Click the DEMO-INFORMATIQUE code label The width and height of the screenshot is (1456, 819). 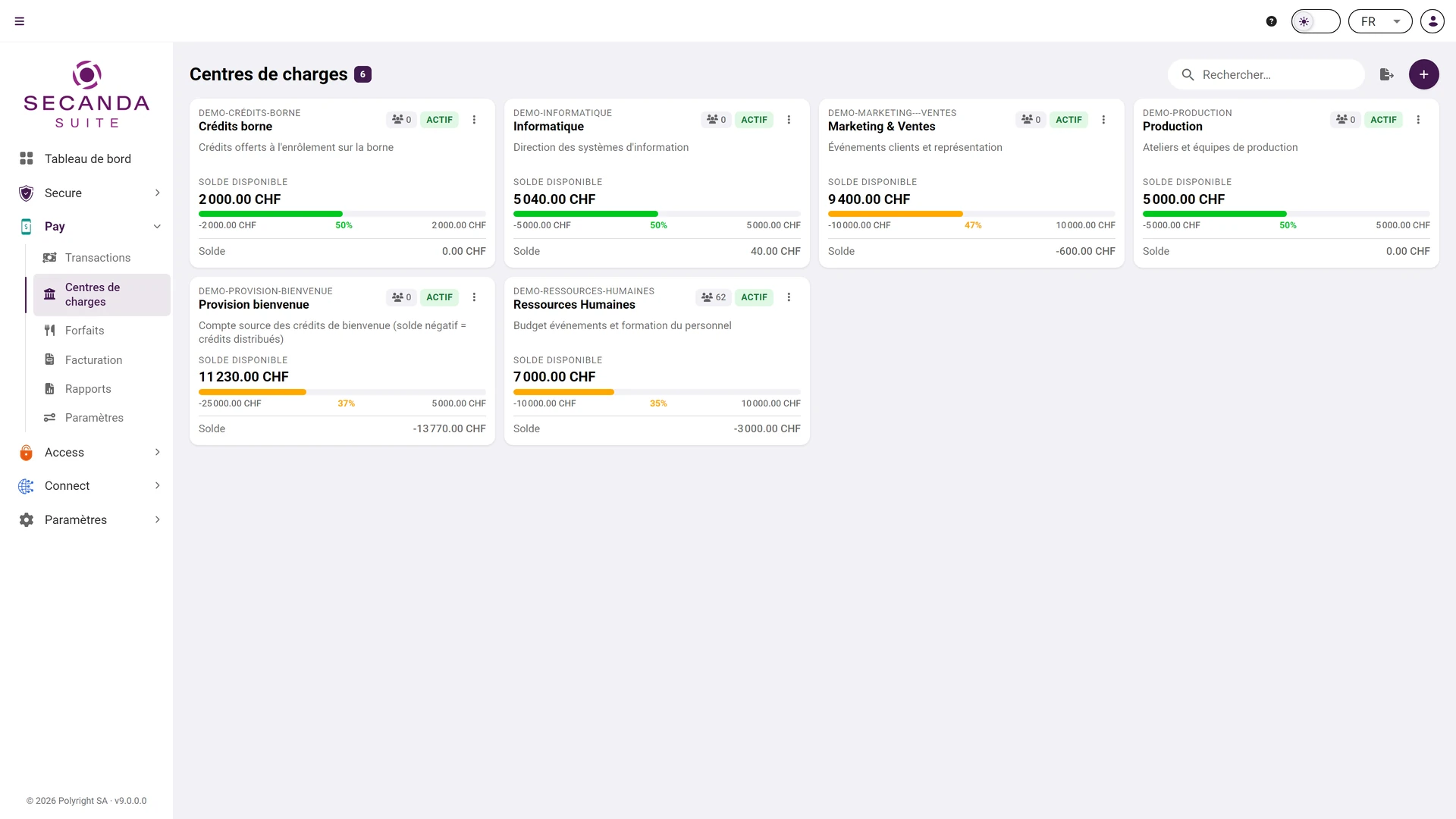coord(563,113)
